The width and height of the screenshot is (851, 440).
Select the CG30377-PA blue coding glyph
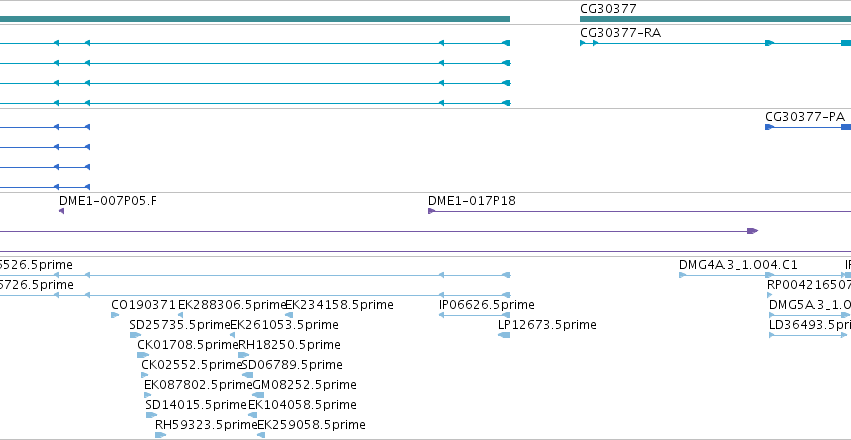808,127
